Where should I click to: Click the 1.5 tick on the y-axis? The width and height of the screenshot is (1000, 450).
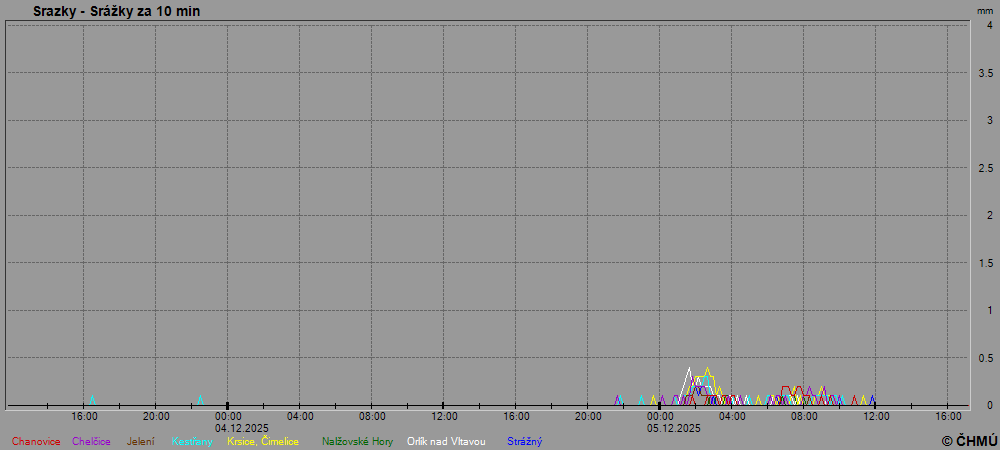(x=985, y=262)
